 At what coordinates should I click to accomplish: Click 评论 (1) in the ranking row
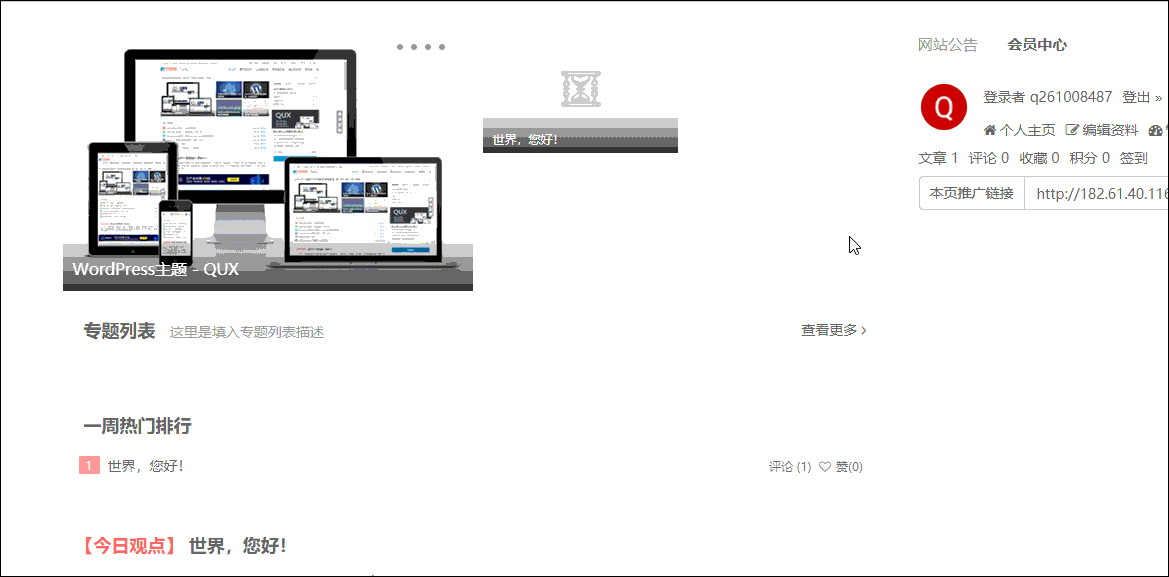tap(790, 467)
